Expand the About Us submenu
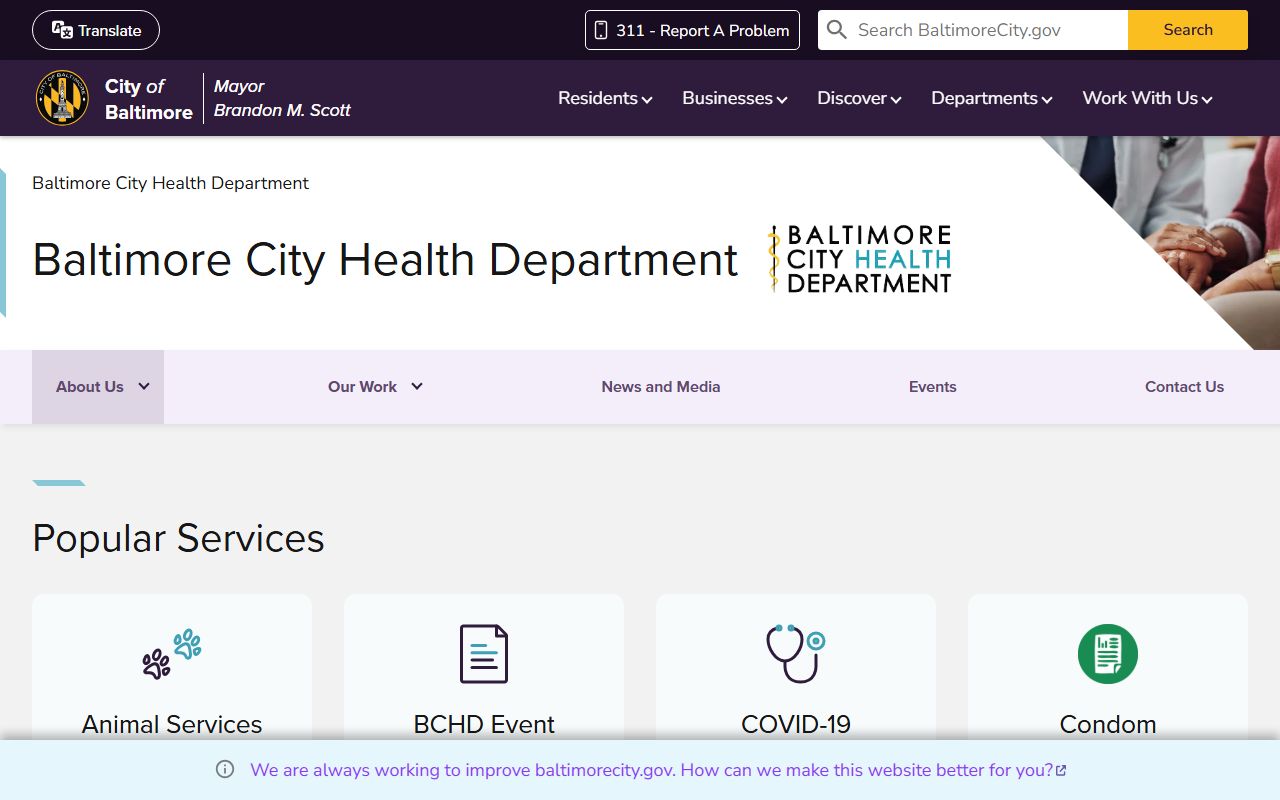Image resolution: width=1280 pixels, height=800 pixels. tap(98, 387)
